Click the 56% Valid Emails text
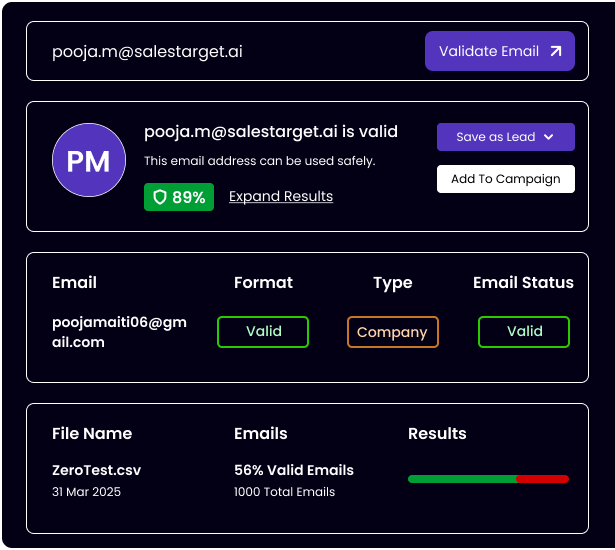Image resolution: width=615 pixels, height=550 pixels. [x=294, y=470]
